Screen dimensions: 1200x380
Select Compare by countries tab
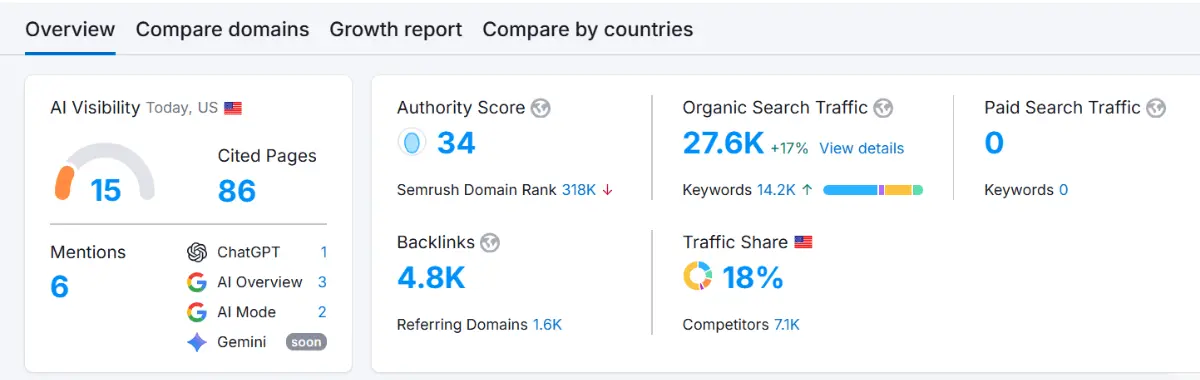(x=588, y=29)
